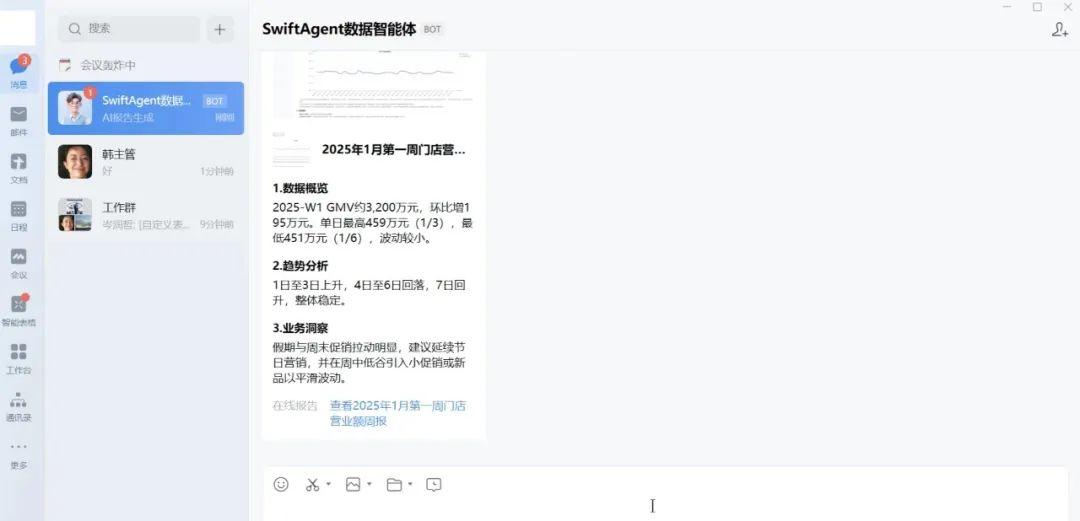Expand the image picker dropdown arrow
The height and width of the screenshot is (521, 1080).
369,484
